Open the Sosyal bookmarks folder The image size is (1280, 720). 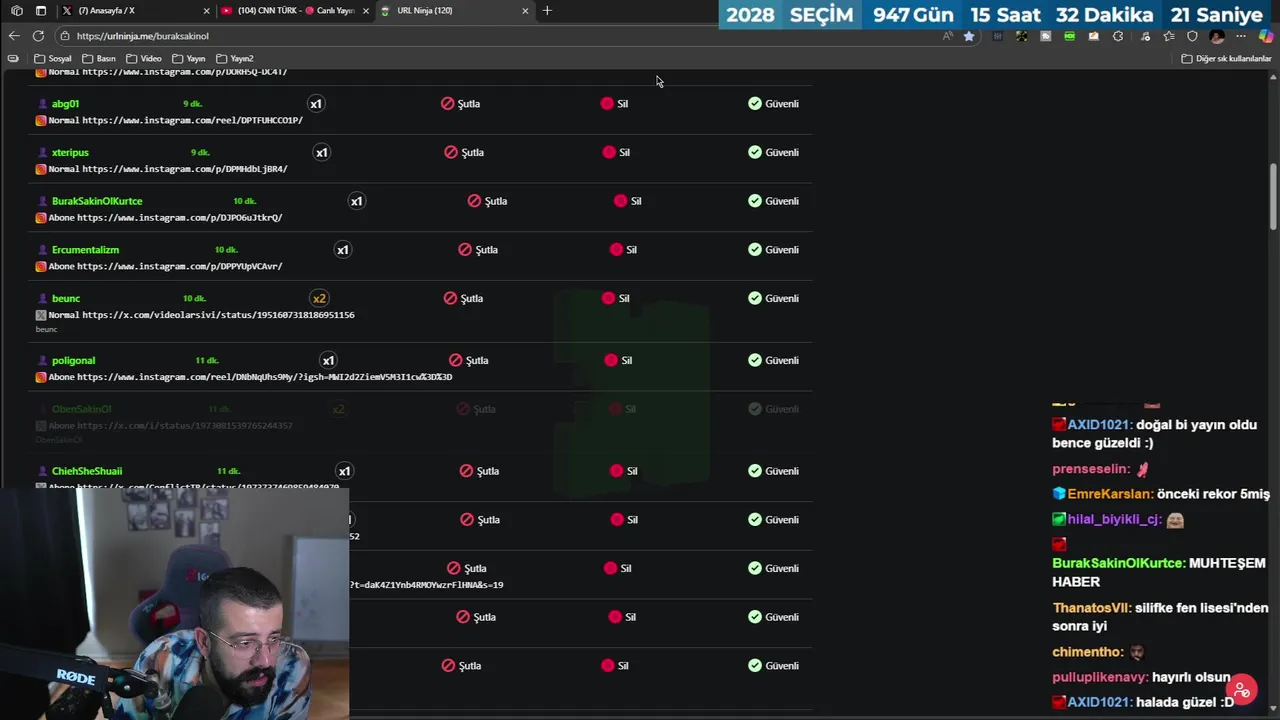[x=53, y=59]
